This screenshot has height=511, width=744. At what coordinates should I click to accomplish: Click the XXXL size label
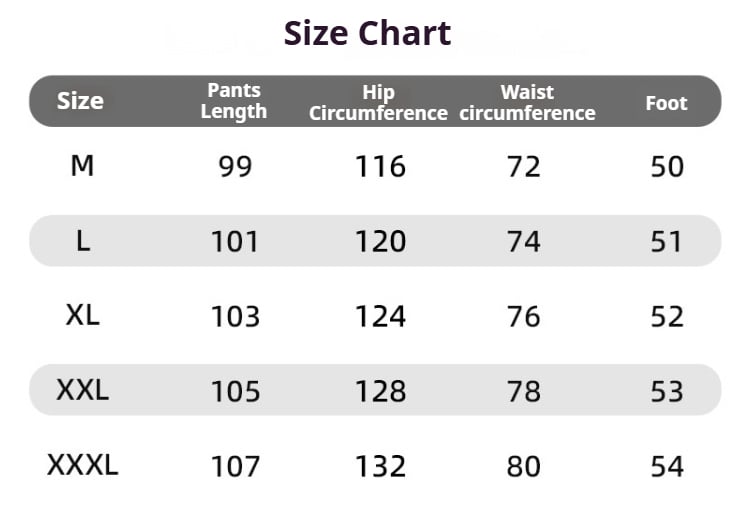83,465
